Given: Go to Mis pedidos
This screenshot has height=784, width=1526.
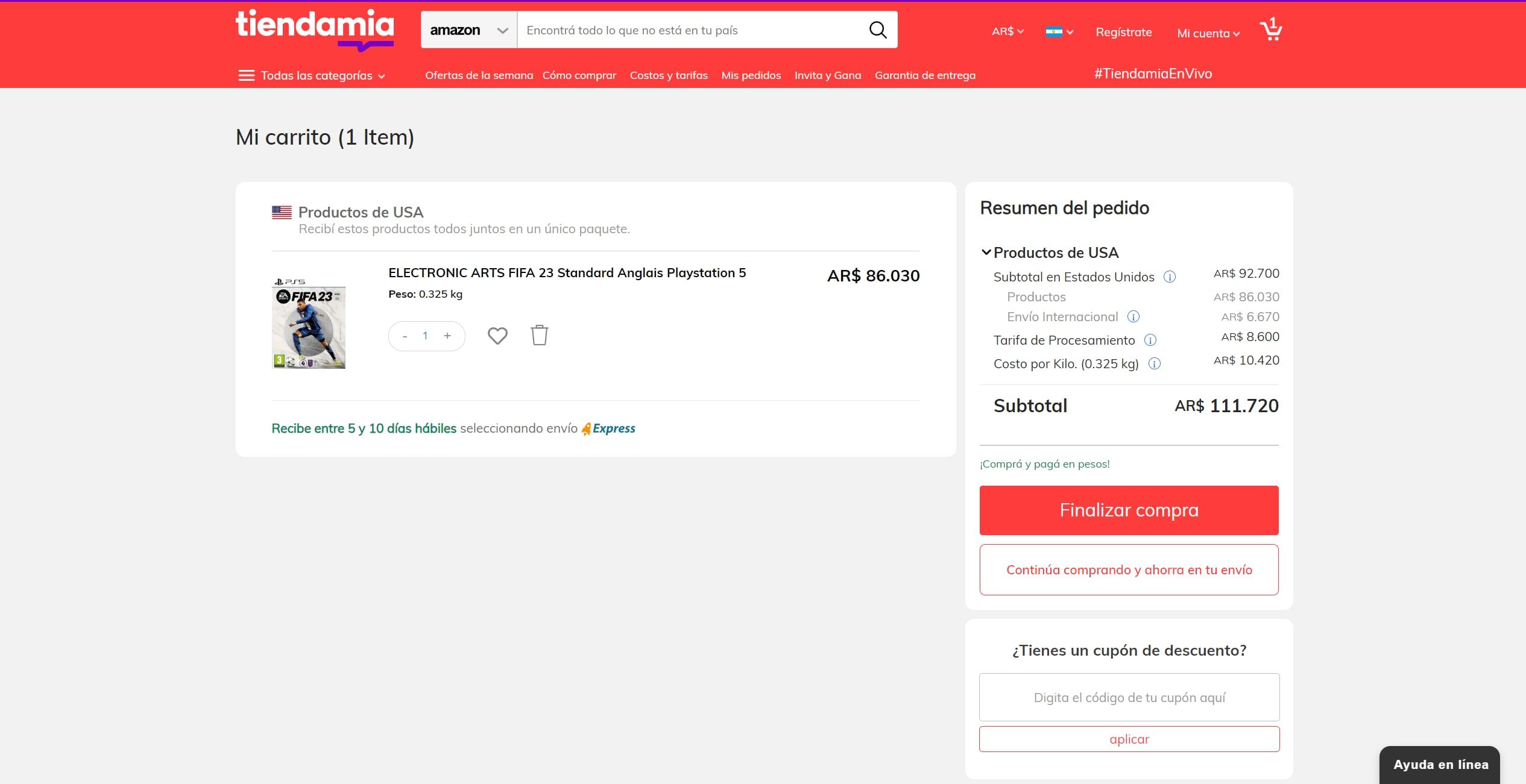Looking at the screenshot, I should coord(751,75).
